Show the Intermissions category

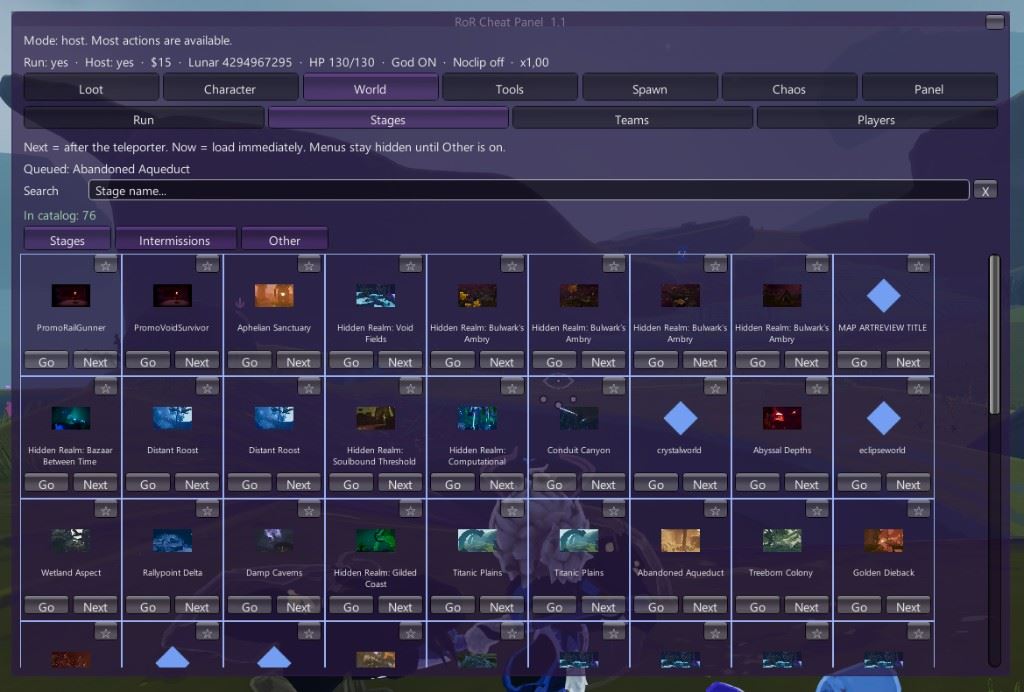(175, 240)
